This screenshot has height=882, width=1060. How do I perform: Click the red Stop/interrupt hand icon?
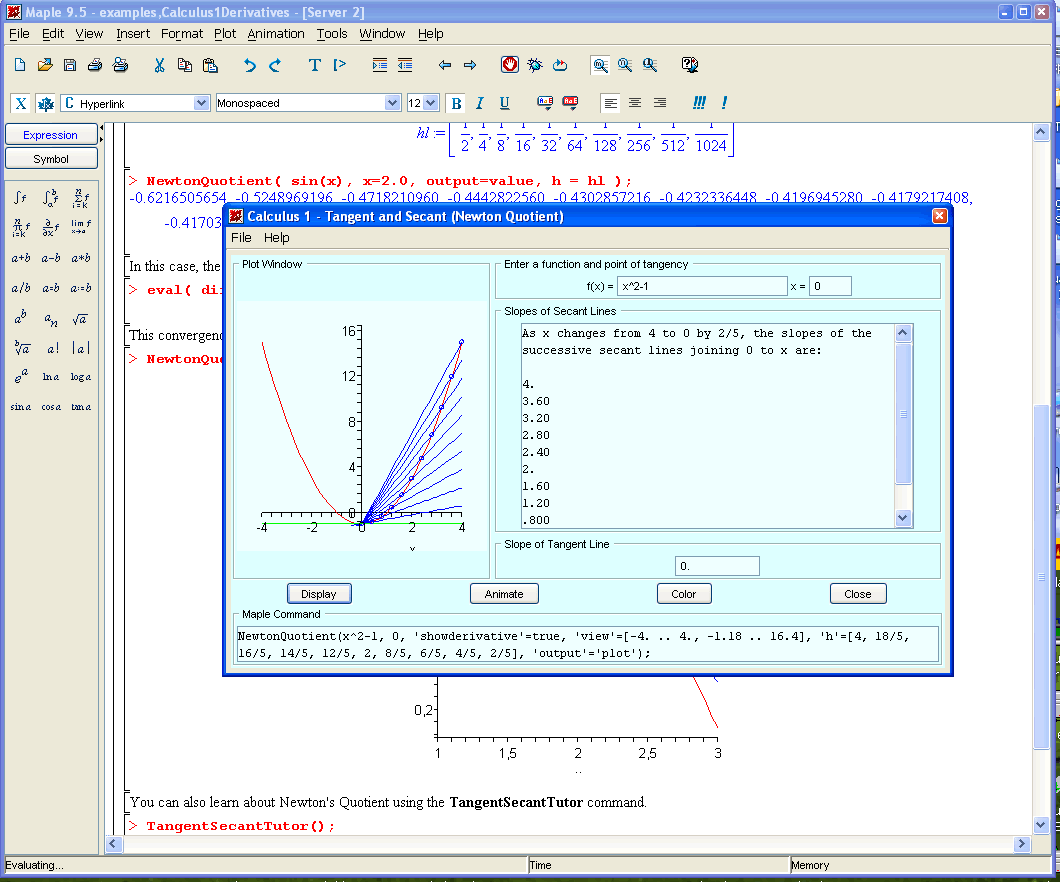pos(510,65)
